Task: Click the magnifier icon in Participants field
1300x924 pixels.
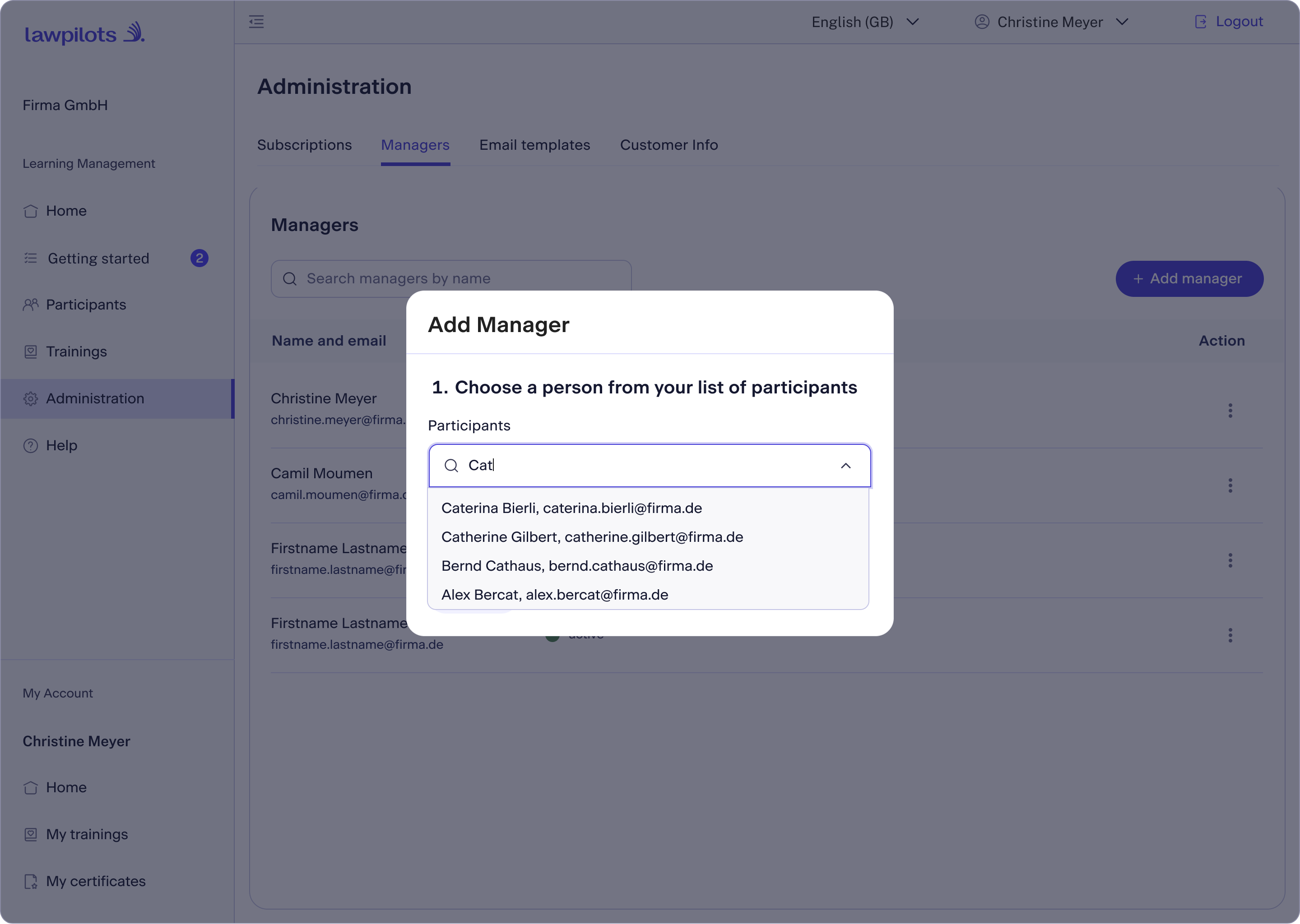Action: tap(451, 466)
